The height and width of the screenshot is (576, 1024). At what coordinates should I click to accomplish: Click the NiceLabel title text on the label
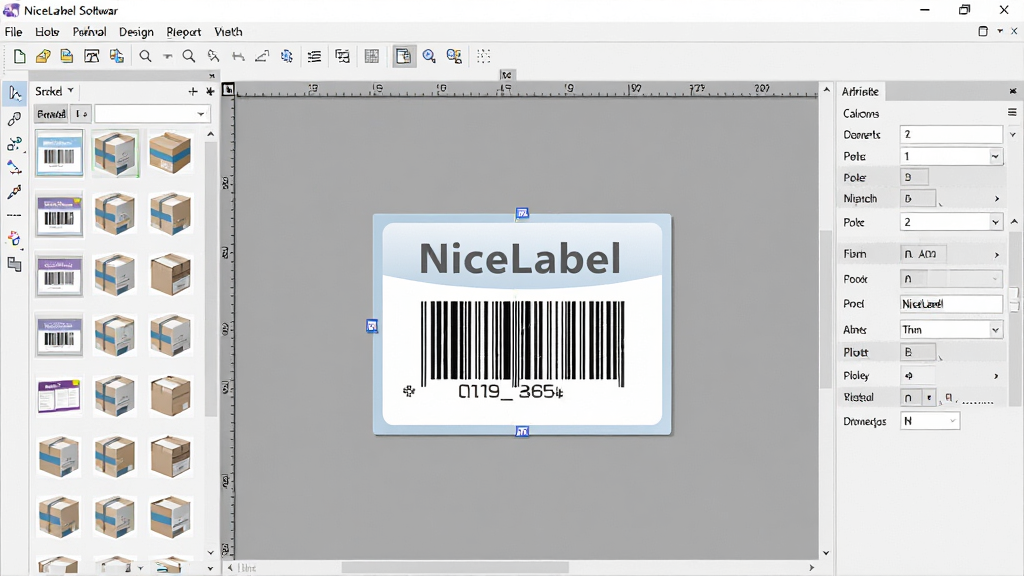pos(520,258)
